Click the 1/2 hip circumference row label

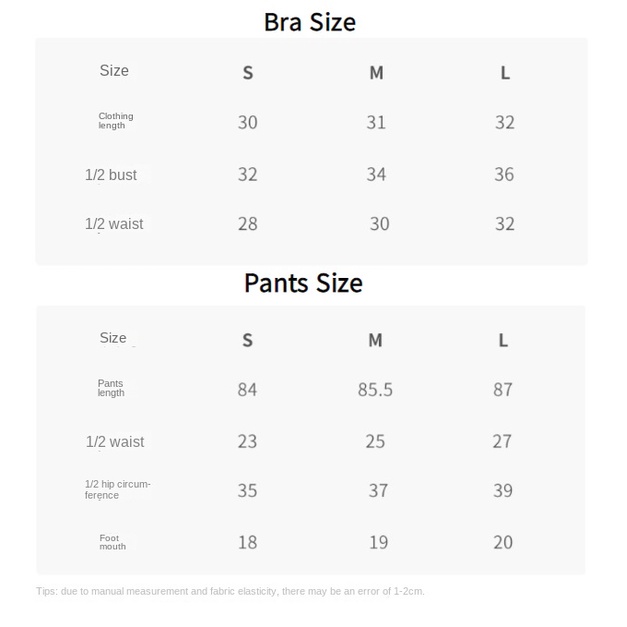(x=117, y=490)
